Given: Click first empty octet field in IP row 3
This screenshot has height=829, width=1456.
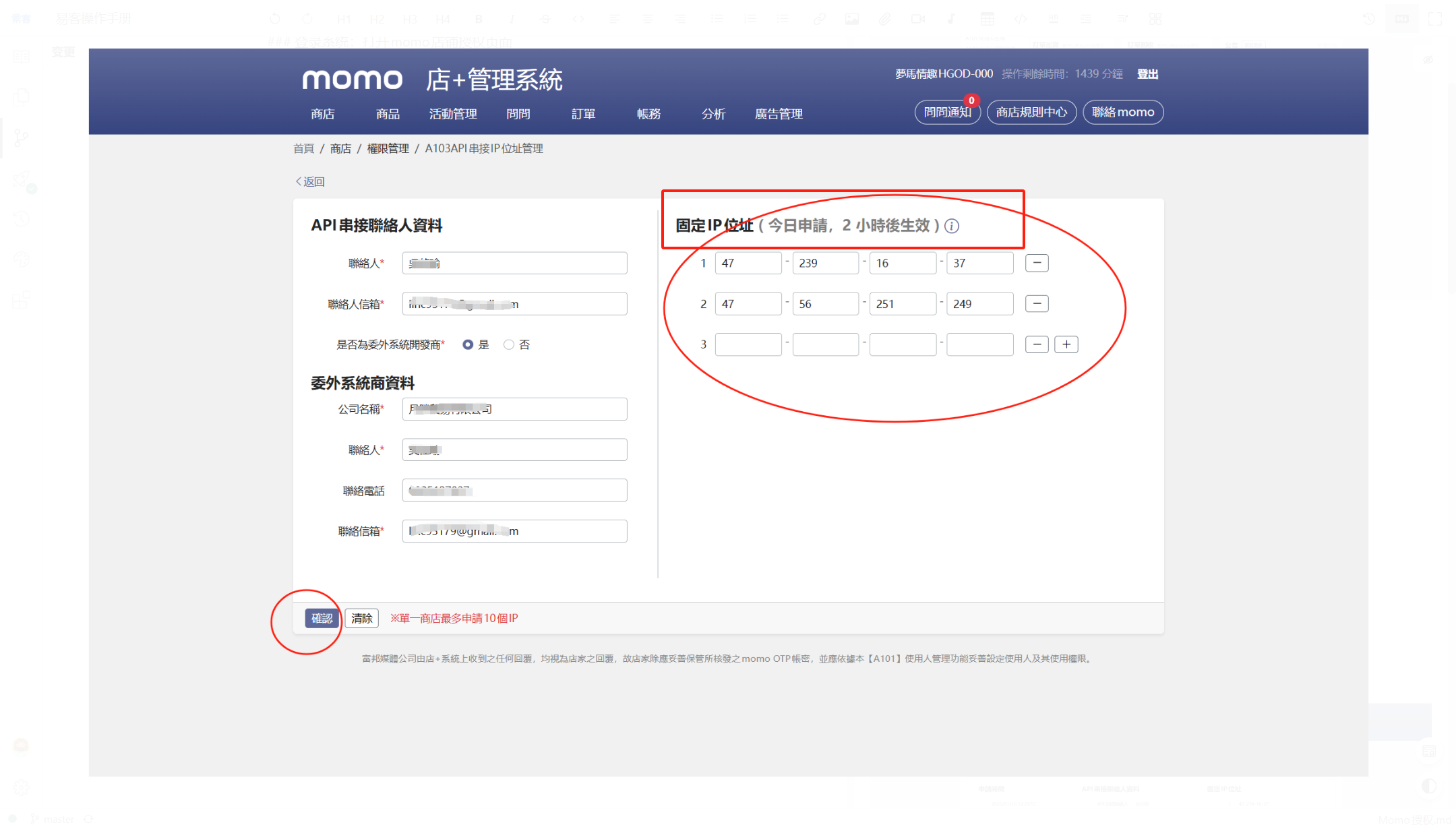Looking at the screenshot, I should tap(748, 344).
